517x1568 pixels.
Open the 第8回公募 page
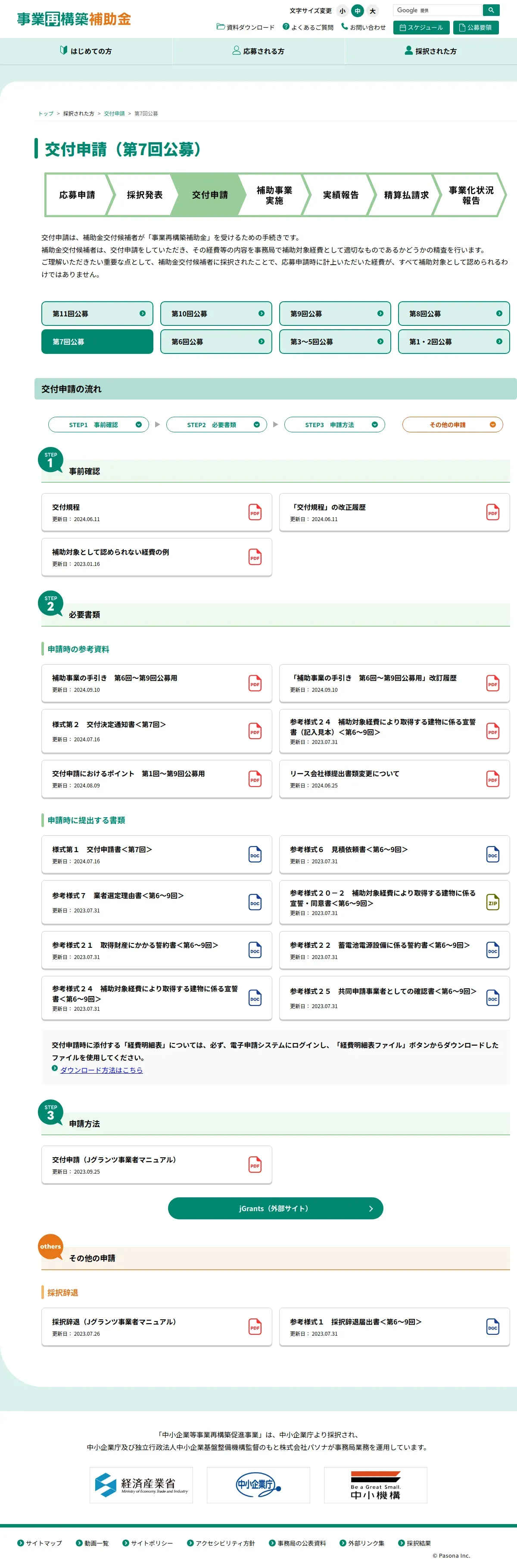coord(454,313)
